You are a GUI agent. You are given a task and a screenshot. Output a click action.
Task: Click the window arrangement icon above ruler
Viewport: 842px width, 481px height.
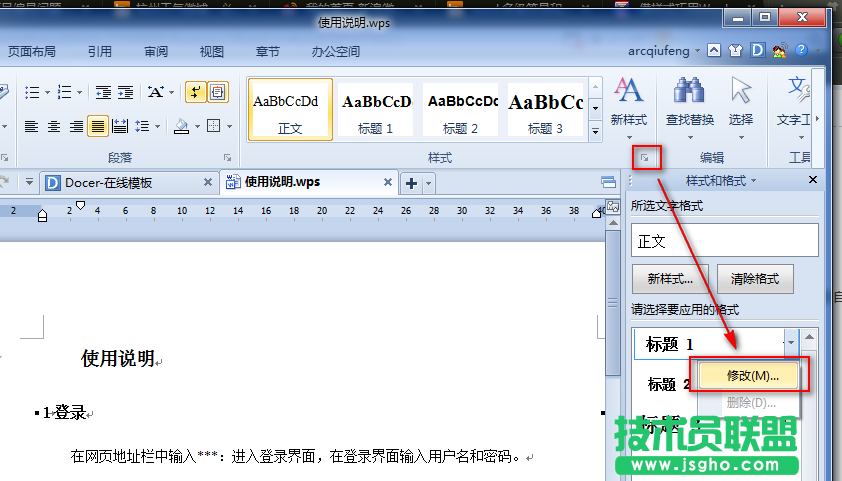point(608,183)
